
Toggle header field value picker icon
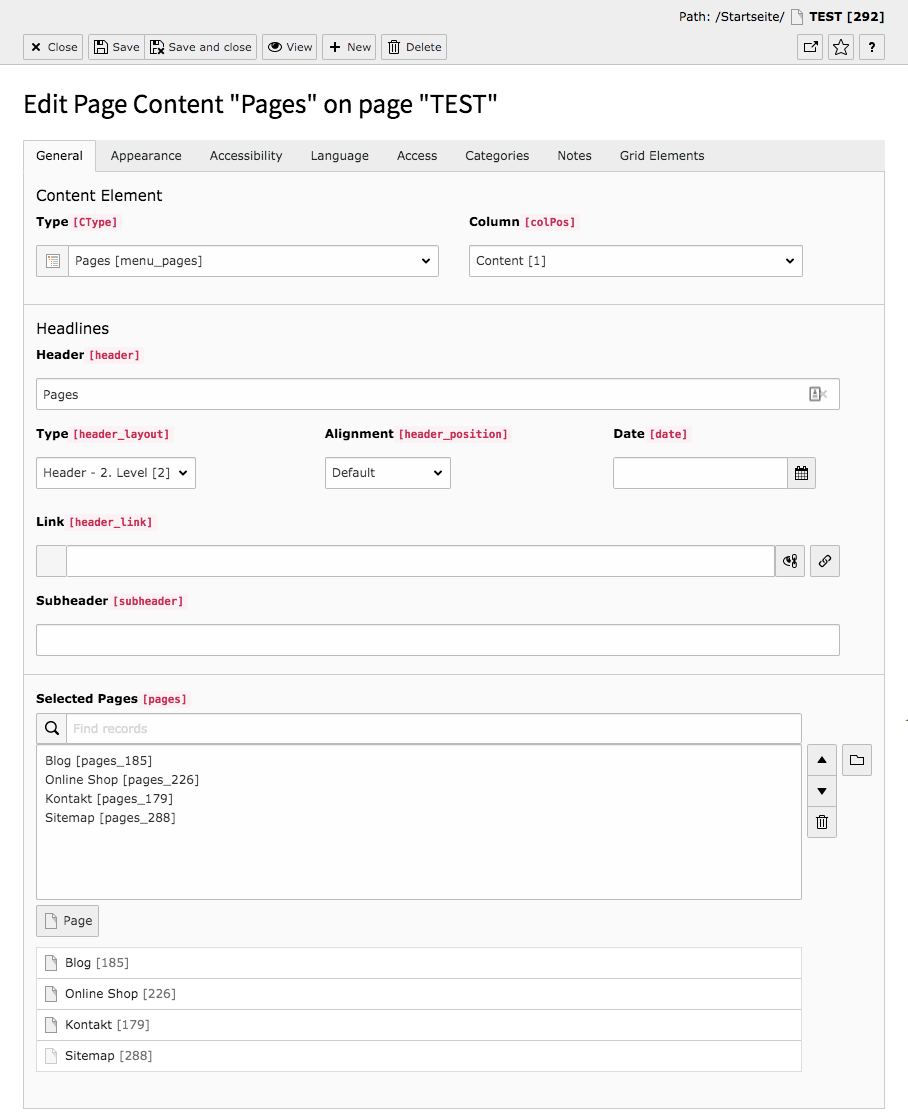pos(818,394)
